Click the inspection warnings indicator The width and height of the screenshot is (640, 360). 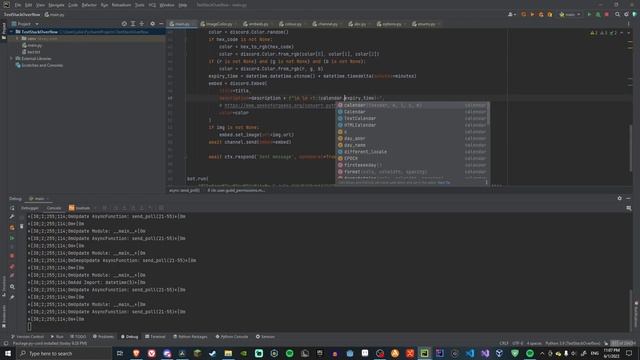(x=604, y=33)
